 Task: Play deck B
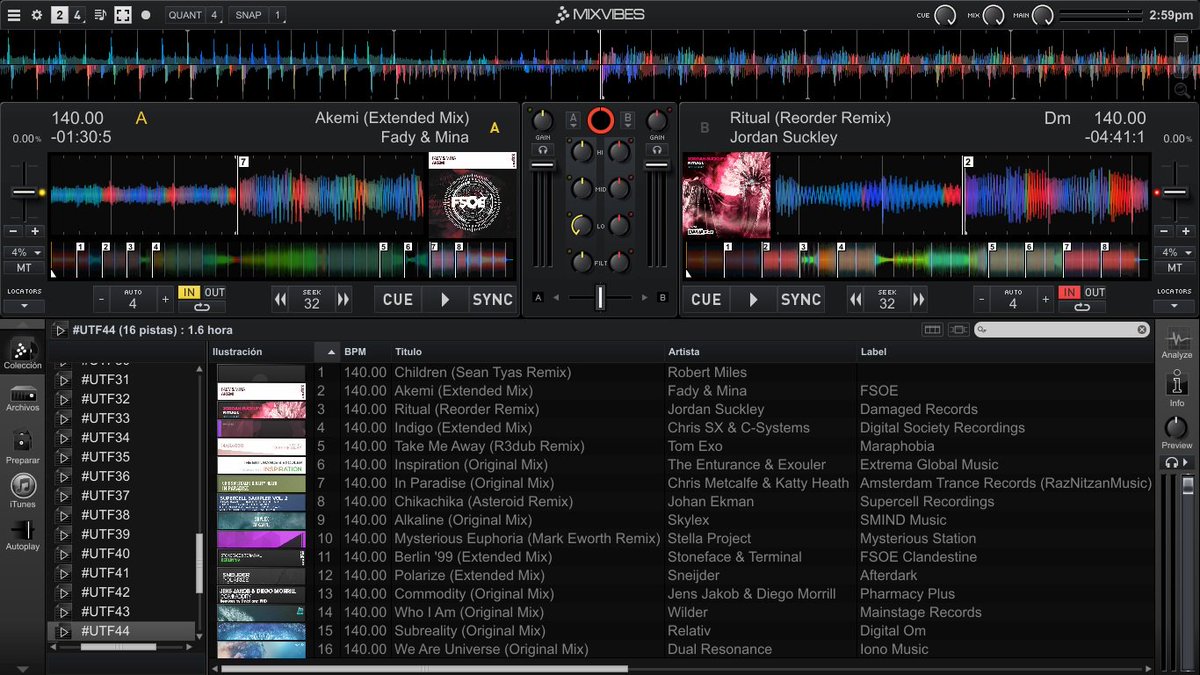[753, 299]
